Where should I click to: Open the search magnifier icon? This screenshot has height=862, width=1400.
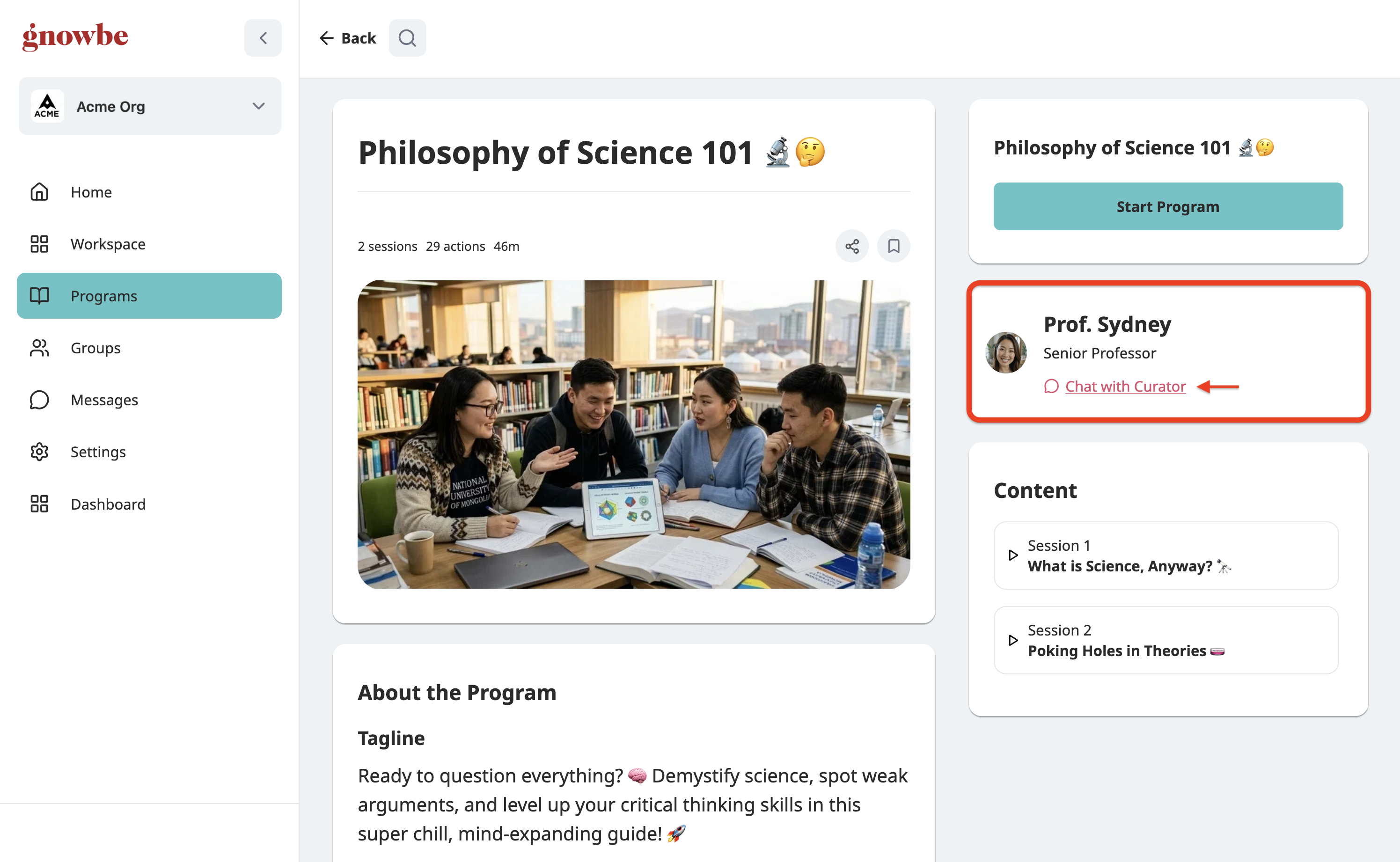pos(407,38)
